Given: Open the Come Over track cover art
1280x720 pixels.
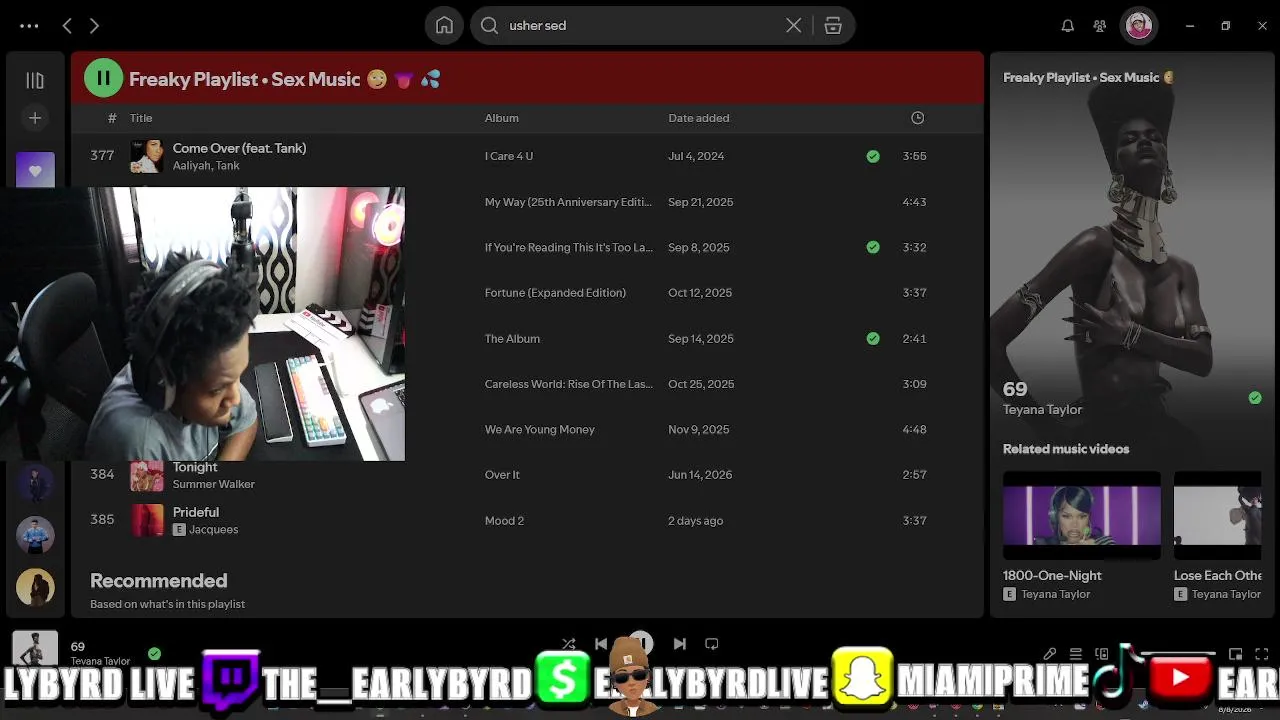Looking at the screenshot, I should 147,156.
